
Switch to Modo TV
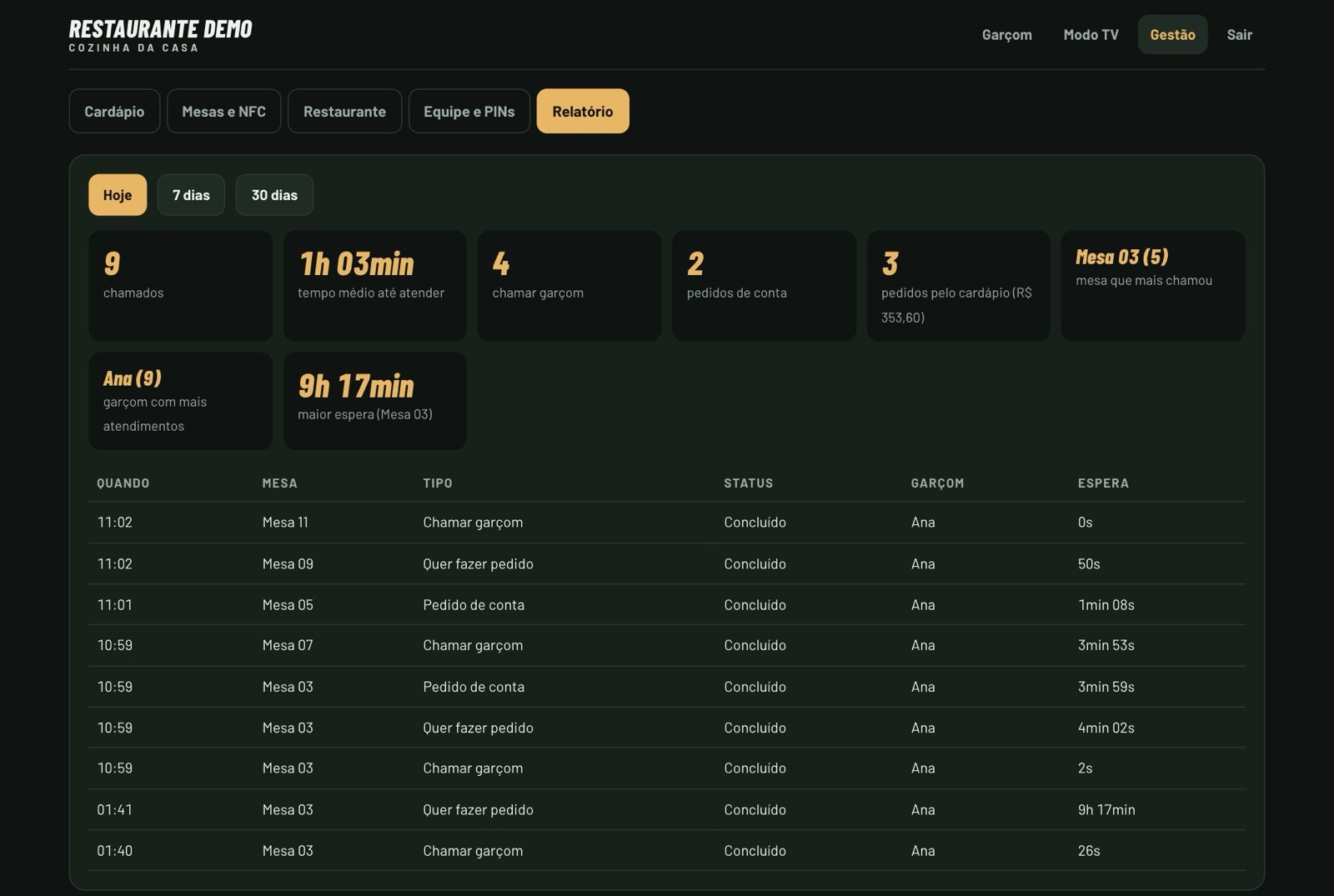(1091, 34)
